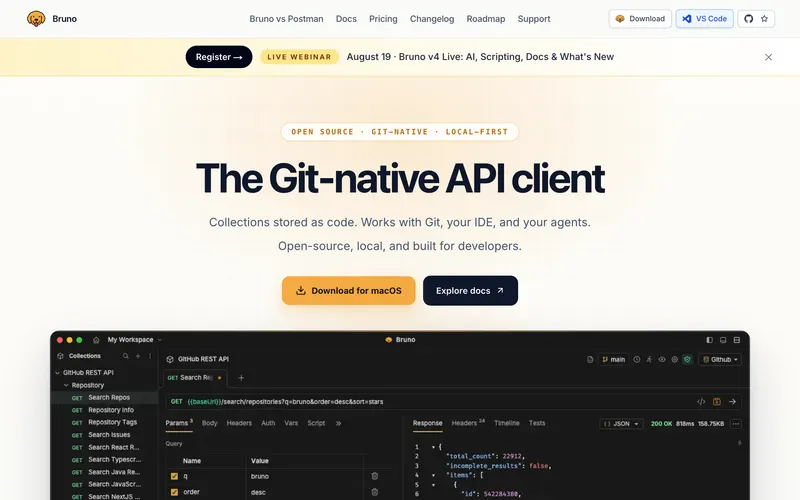The image size is (800, 500).
Task: Click the value cell containing bruno
Action: [305, 476]
